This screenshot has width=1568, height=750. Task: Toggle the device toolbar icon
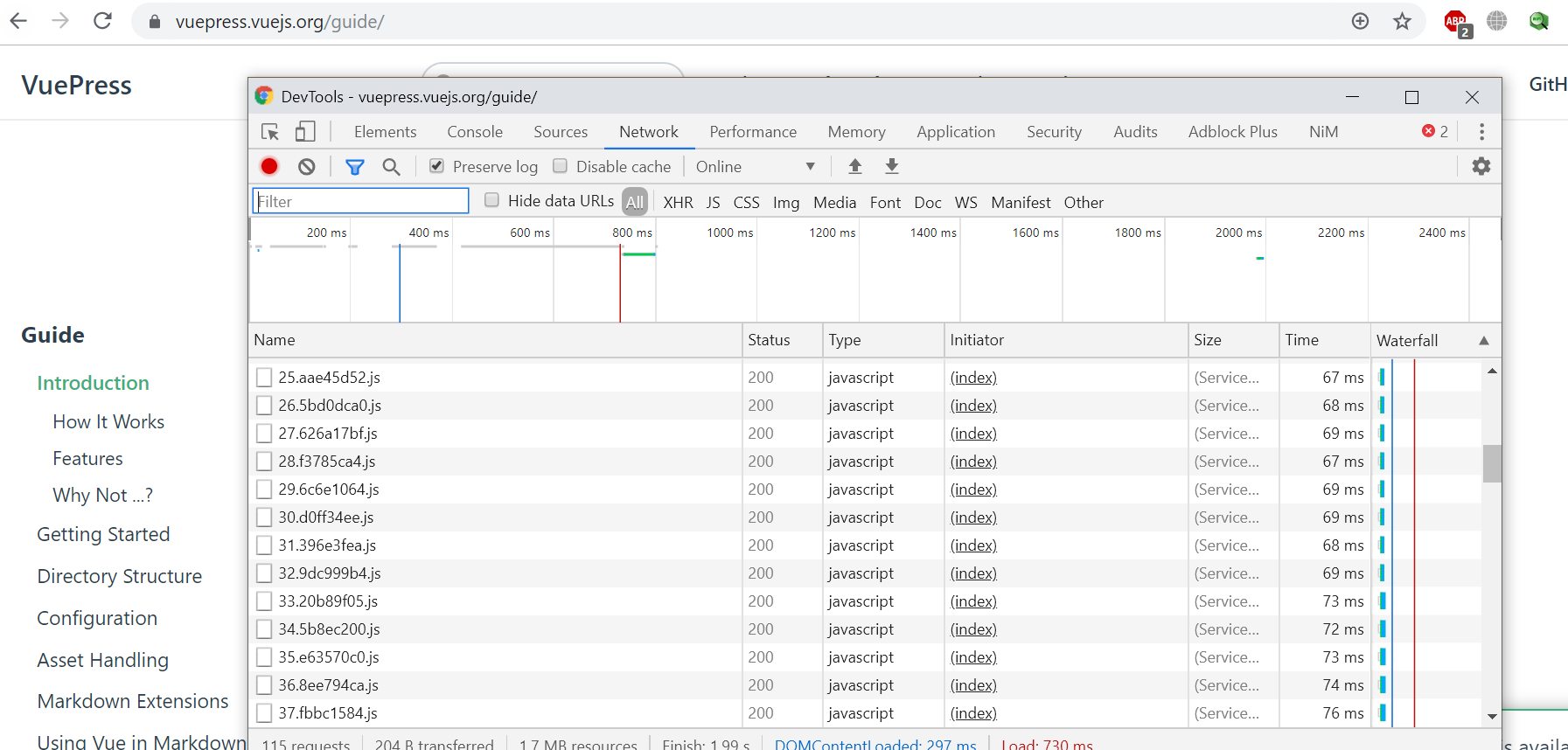[x=304, y=132]
